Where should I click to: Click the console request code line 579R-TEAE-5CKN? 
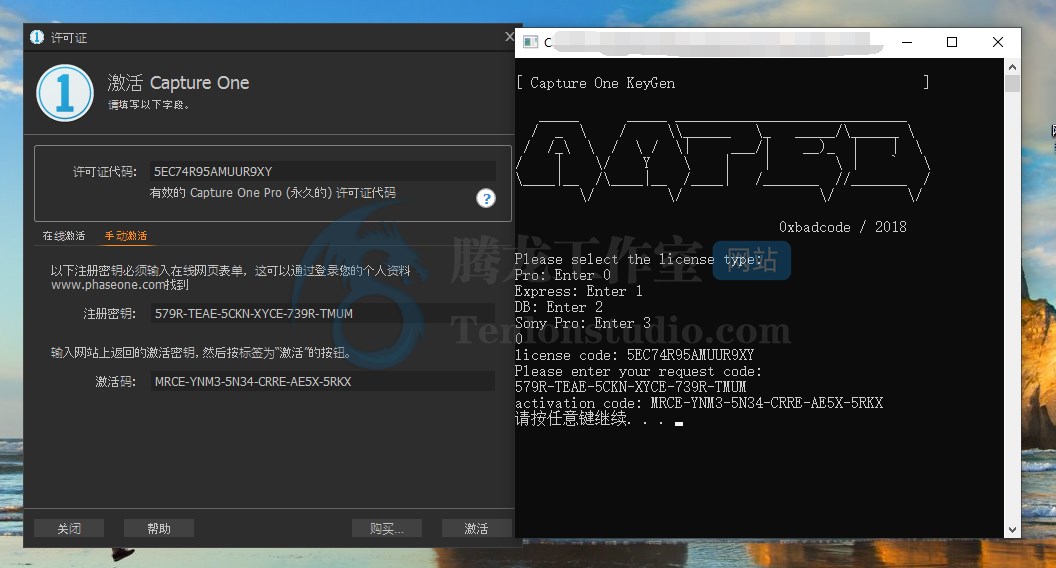630,387
